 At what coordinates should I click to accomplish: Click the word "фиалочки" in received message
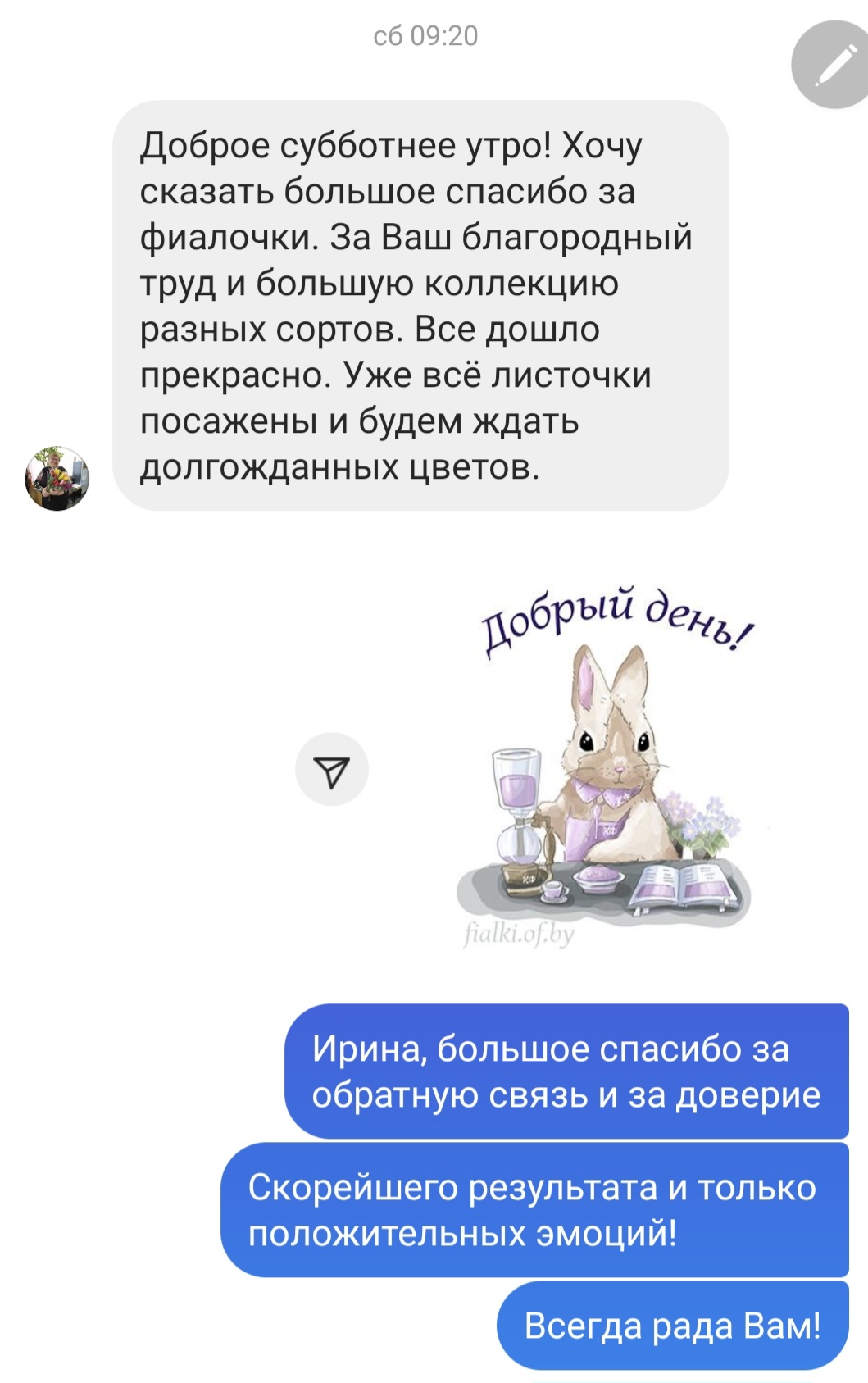226,238
